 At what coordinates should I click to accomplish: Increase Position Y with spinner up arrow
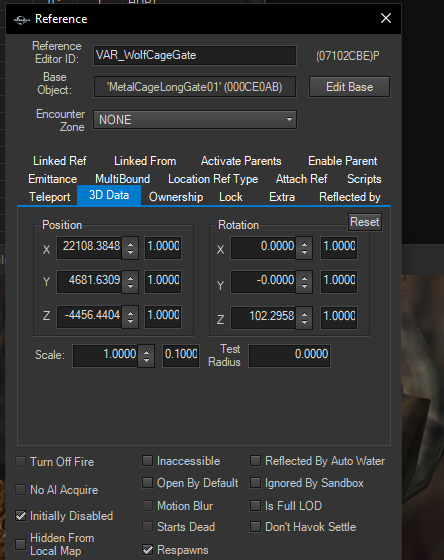[130, 278]
